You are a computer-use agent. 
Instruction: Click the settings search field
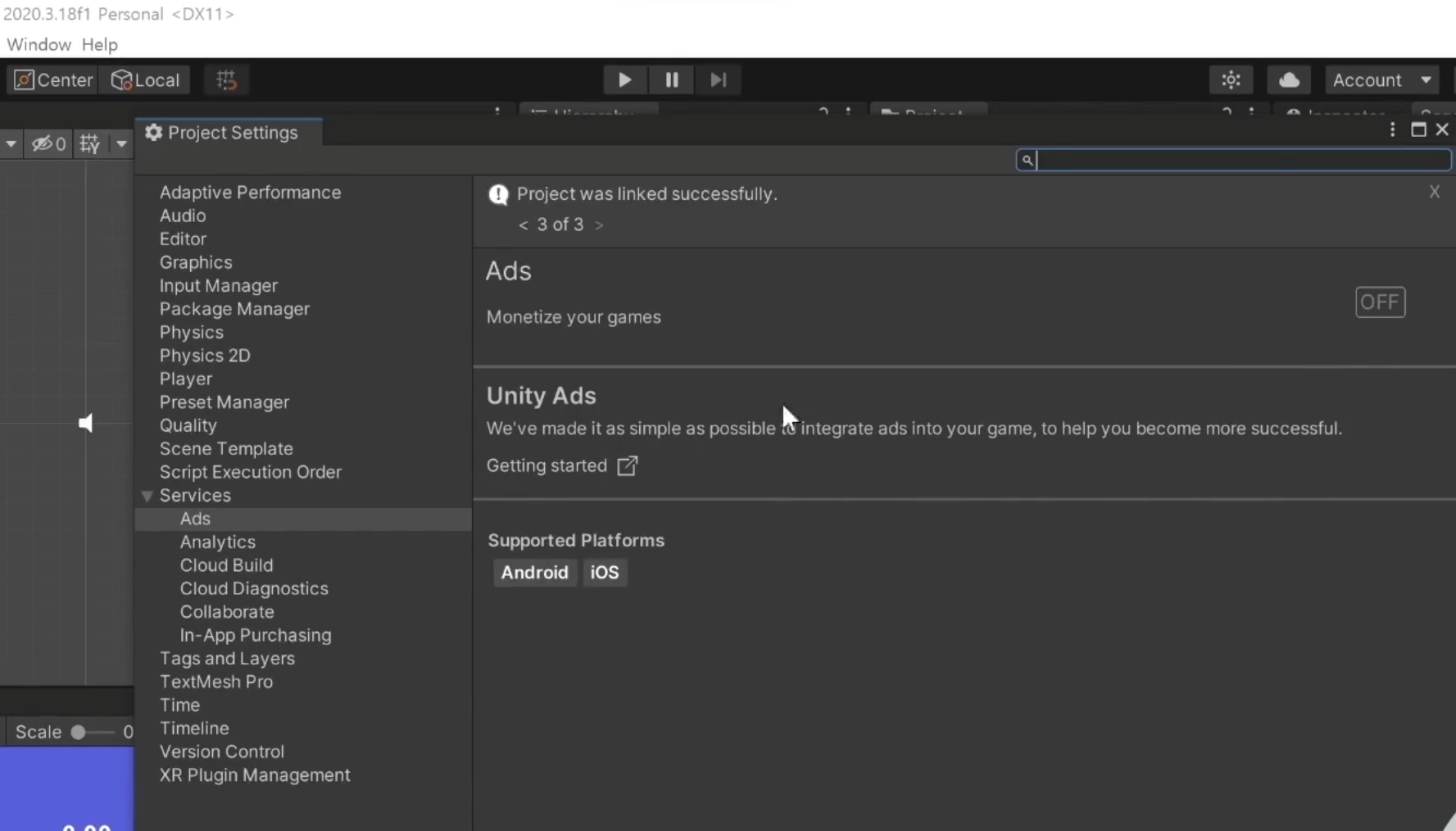[x=1233, y=160]
